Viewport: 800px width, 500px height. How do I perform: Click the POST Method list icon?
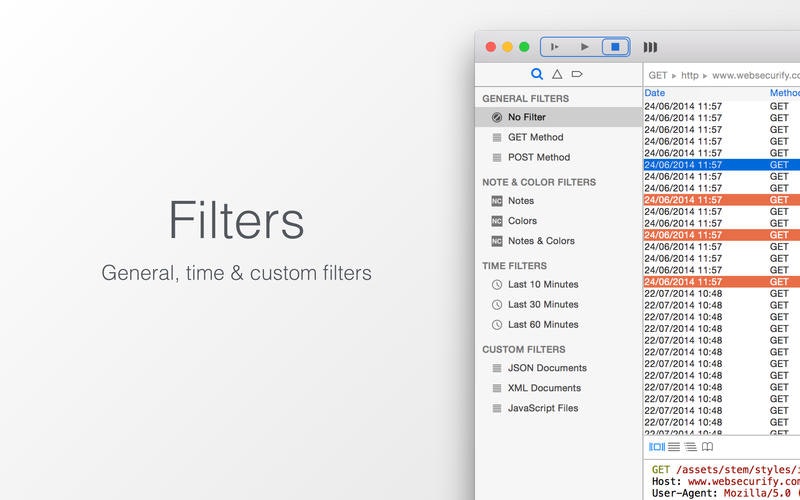pos(496,158)
